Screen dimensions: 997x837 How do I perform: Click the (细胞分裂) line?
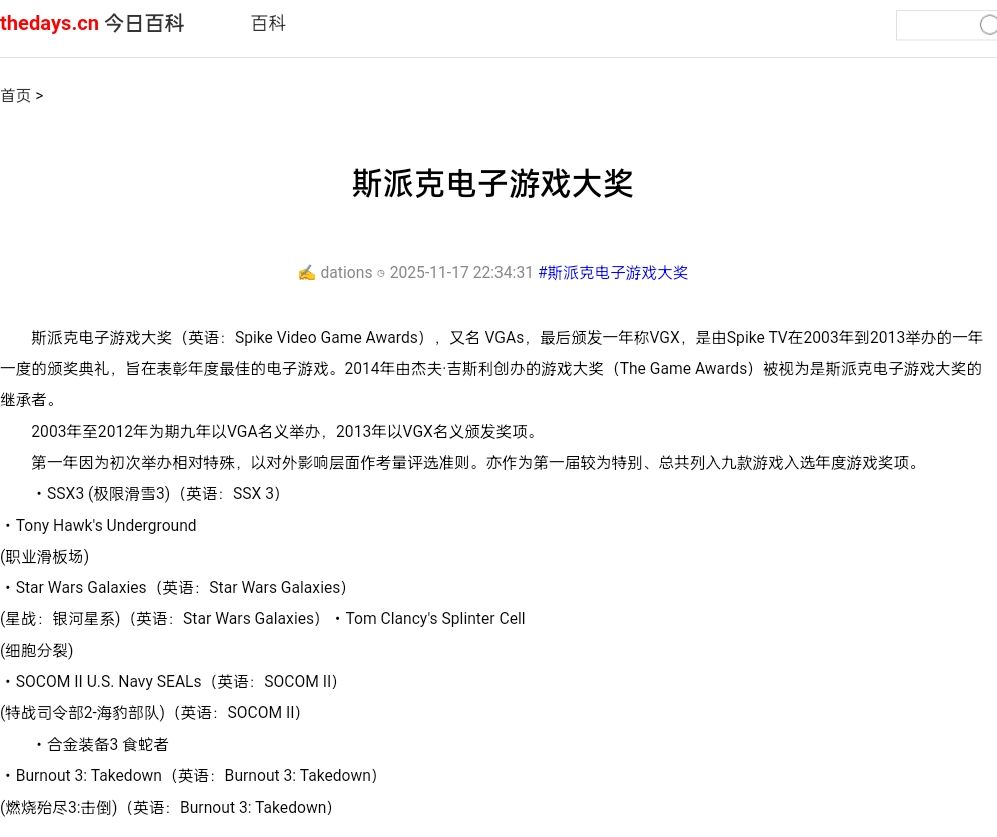[x=37, y=650]
